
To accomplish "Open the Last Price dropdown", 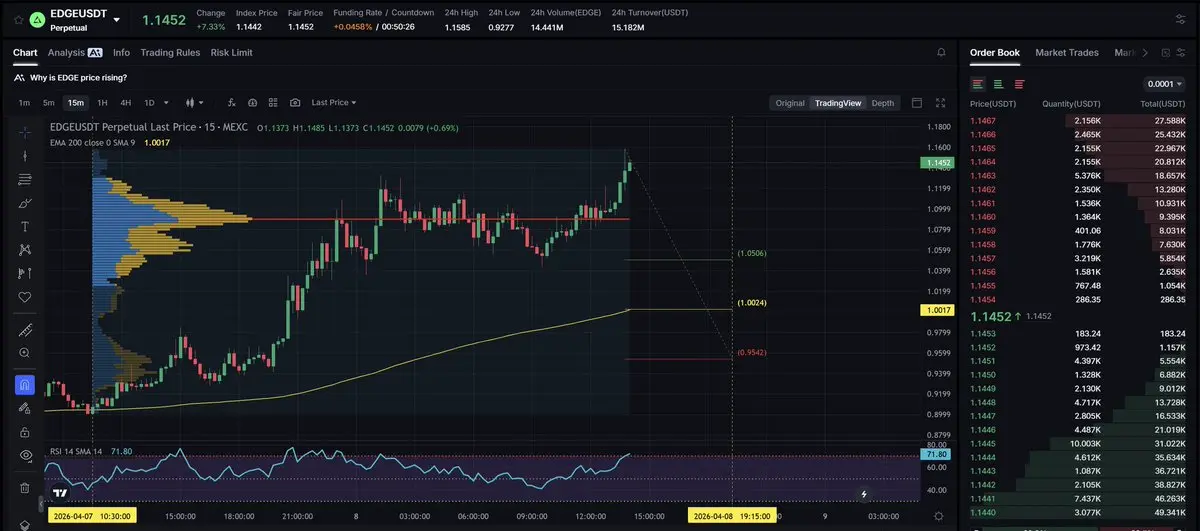I will (334, 102).
